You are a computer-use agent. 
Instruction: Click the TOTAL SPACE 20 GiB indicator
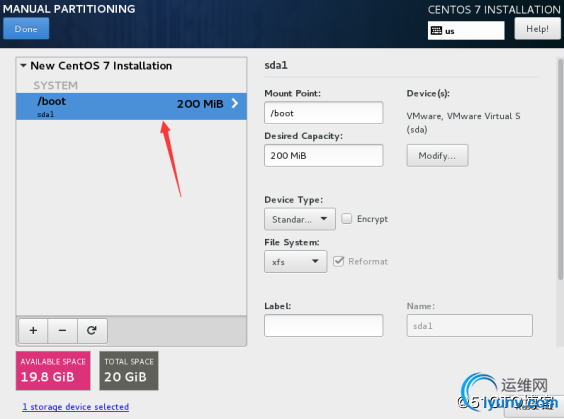tap(129, 371)
